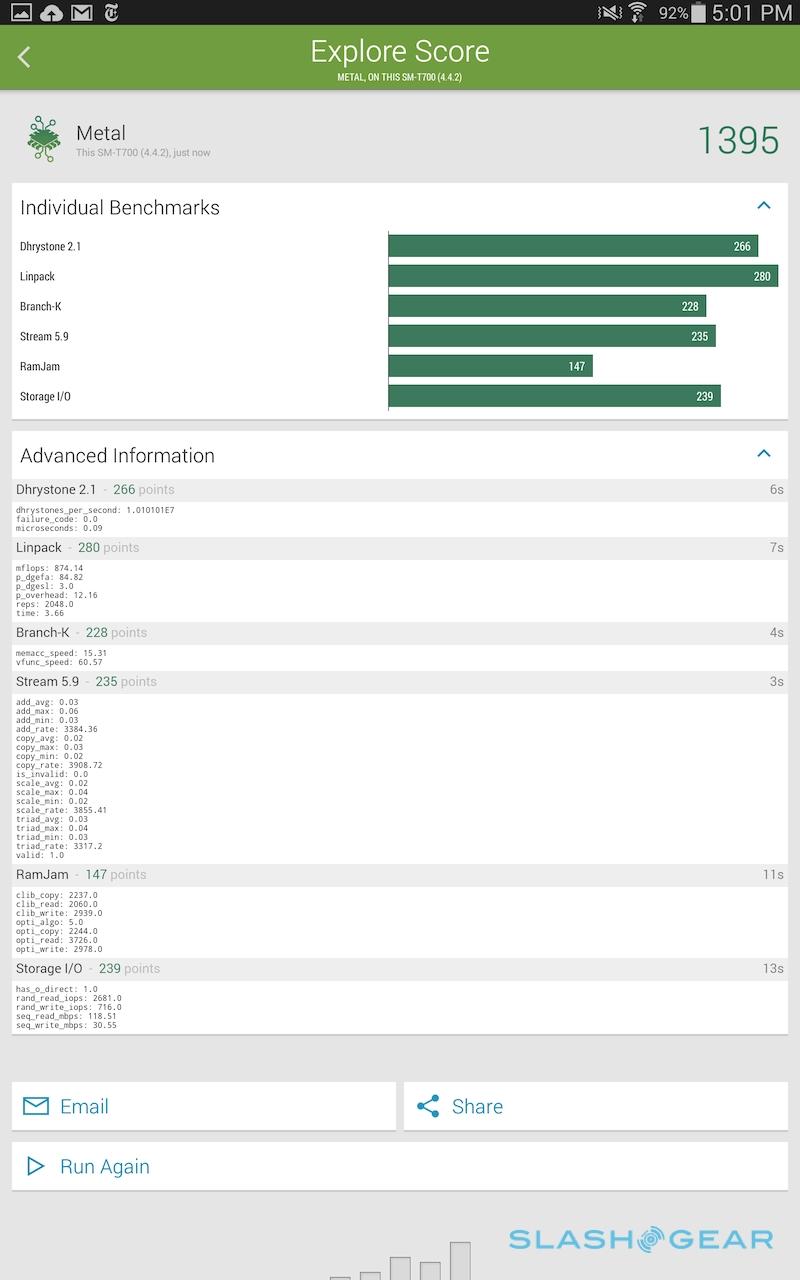The height and width of the screenshot is (1280, 800).
Task: Tap the Linpack 280 score bar
Action: pyautogui.click(x=582, y=276)
